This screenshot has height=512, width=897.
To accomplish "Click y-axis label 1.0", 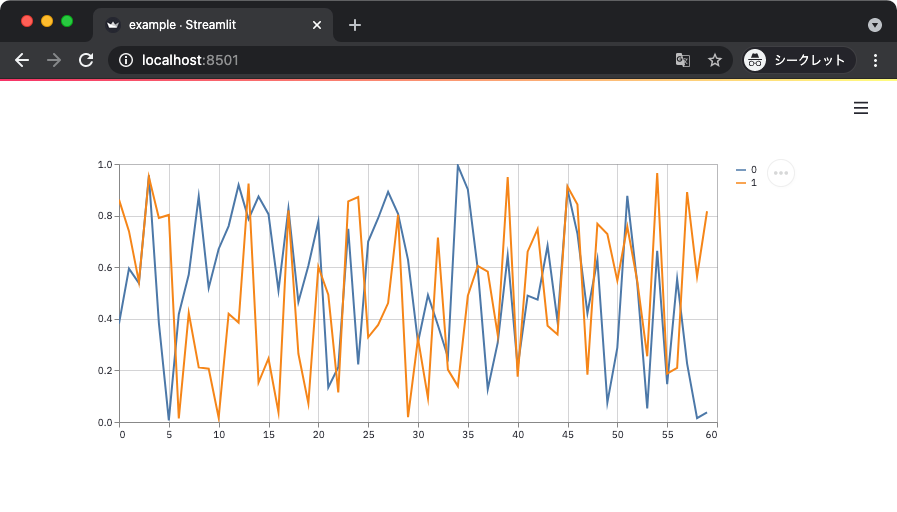I will (105, 165).
